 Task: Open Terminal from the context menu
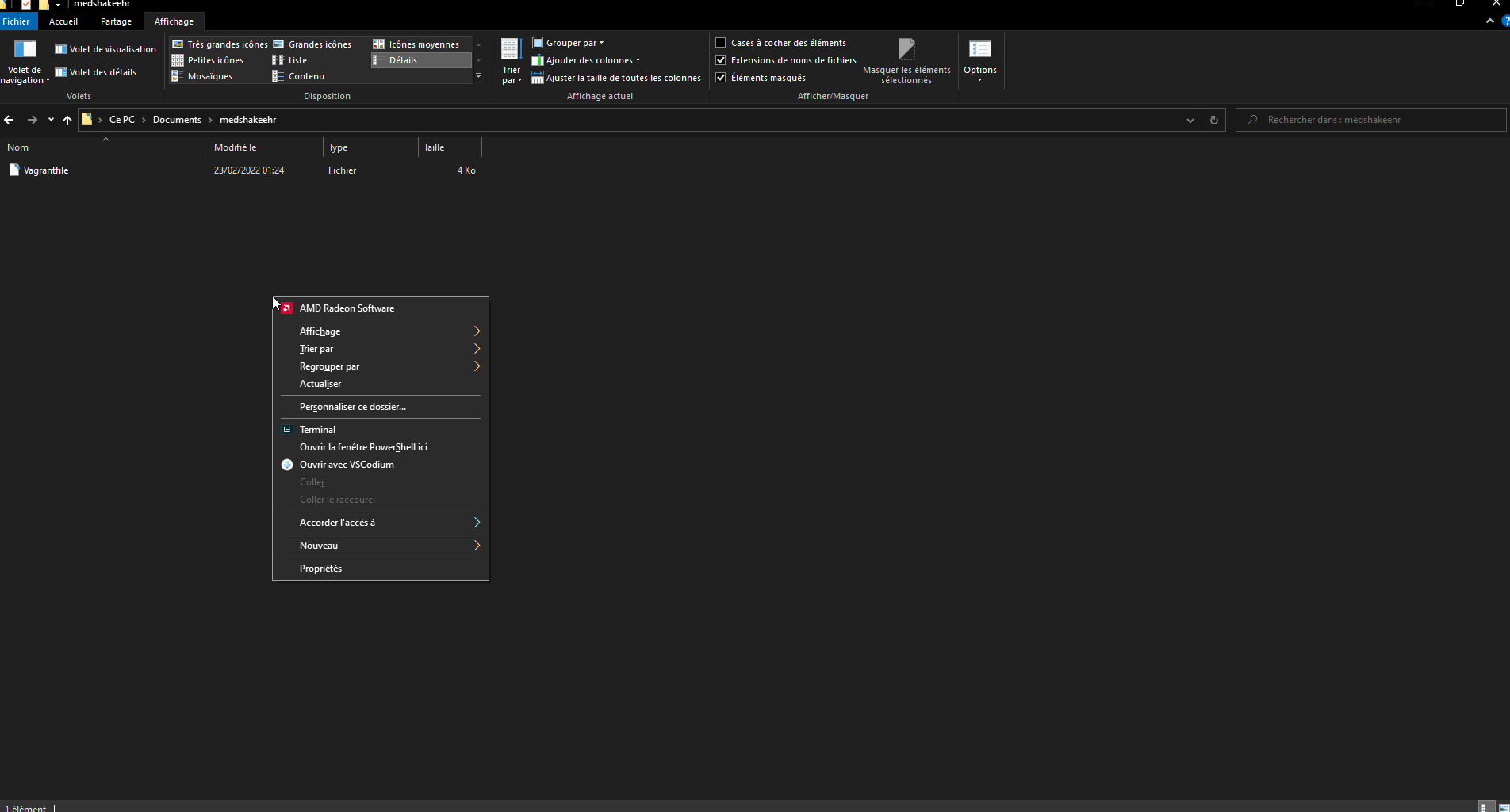(381, 430)
